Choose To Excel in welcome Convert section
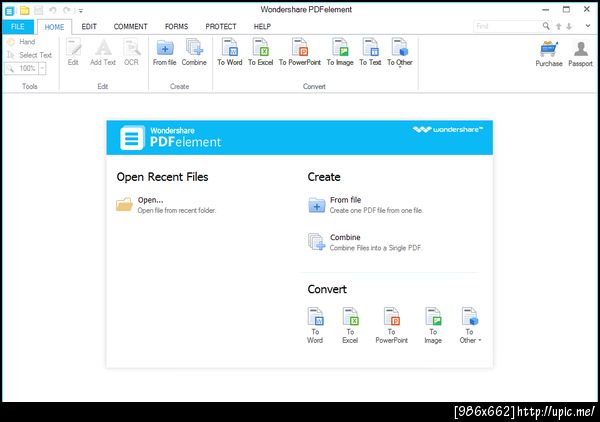 (350, 325)
